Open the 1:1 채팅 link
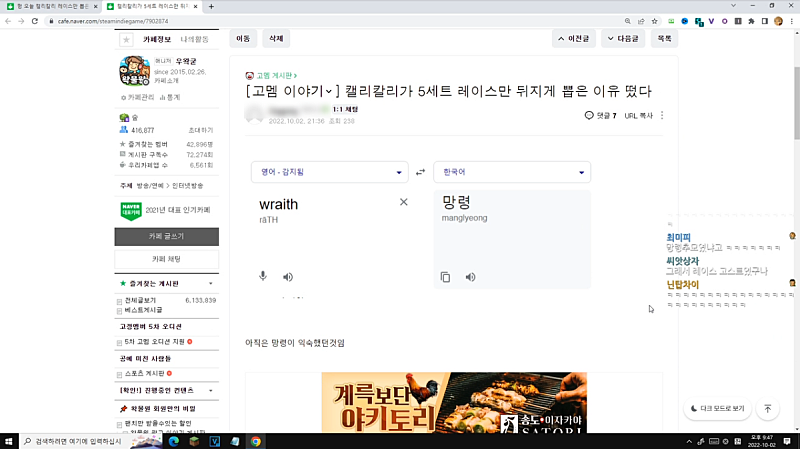The image size is (800, 449). pyautogui.click(x=345, y=109)
